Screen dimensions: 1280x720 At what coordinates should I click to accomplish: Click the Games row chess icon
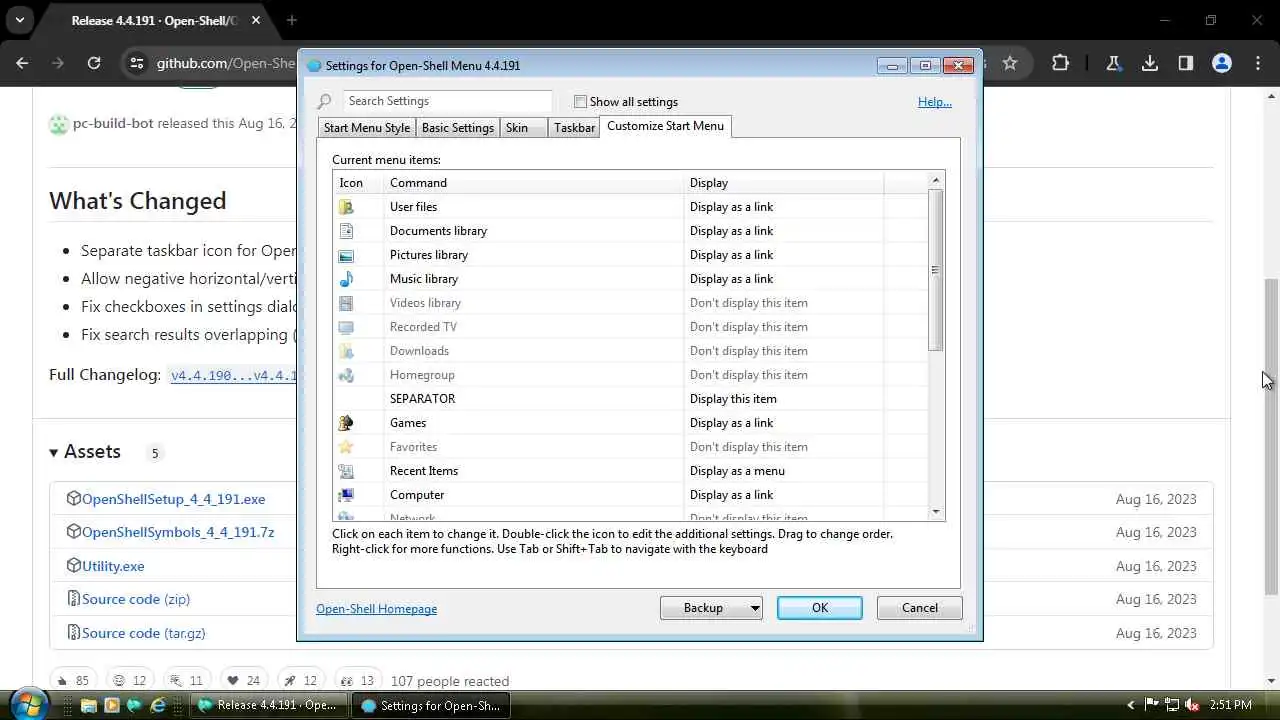tap(346, 423)
